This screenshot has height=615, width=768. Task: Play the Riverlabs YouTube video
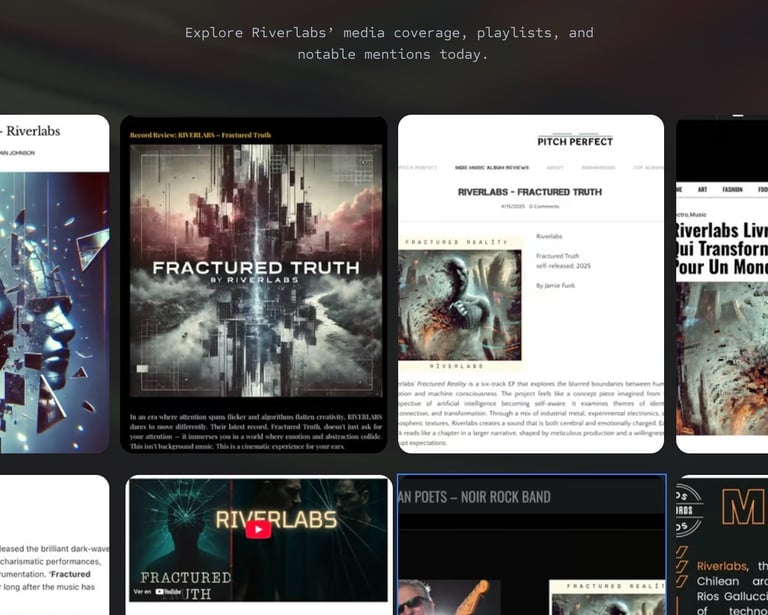click(258, 529)
